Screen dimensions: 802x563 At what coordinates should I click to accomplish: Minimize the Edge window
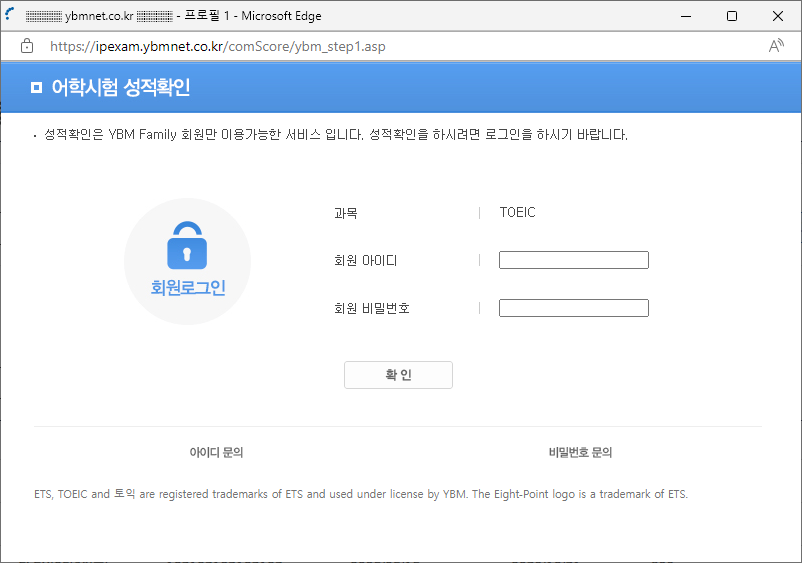[x=686, y=16]
